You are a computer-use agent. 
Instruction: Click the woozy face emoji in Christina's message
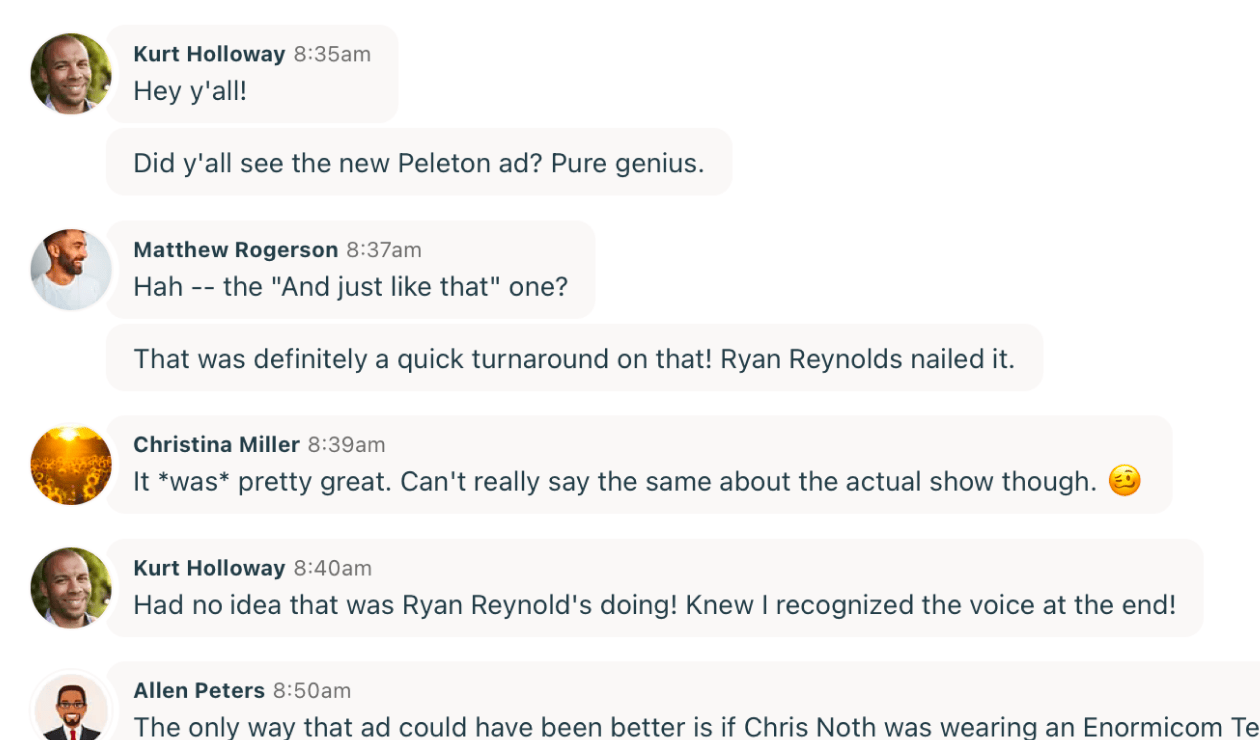(1125, 481)
